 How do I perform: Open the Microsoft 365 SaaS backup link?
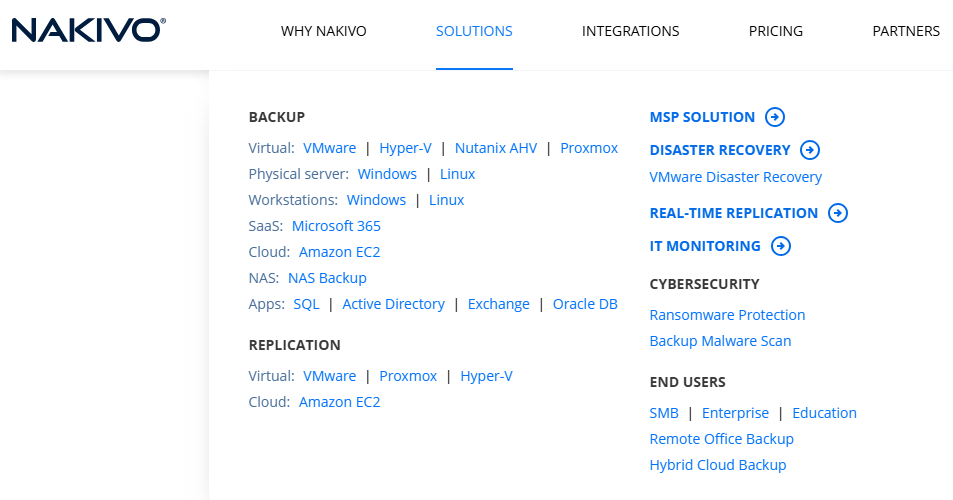336,226
